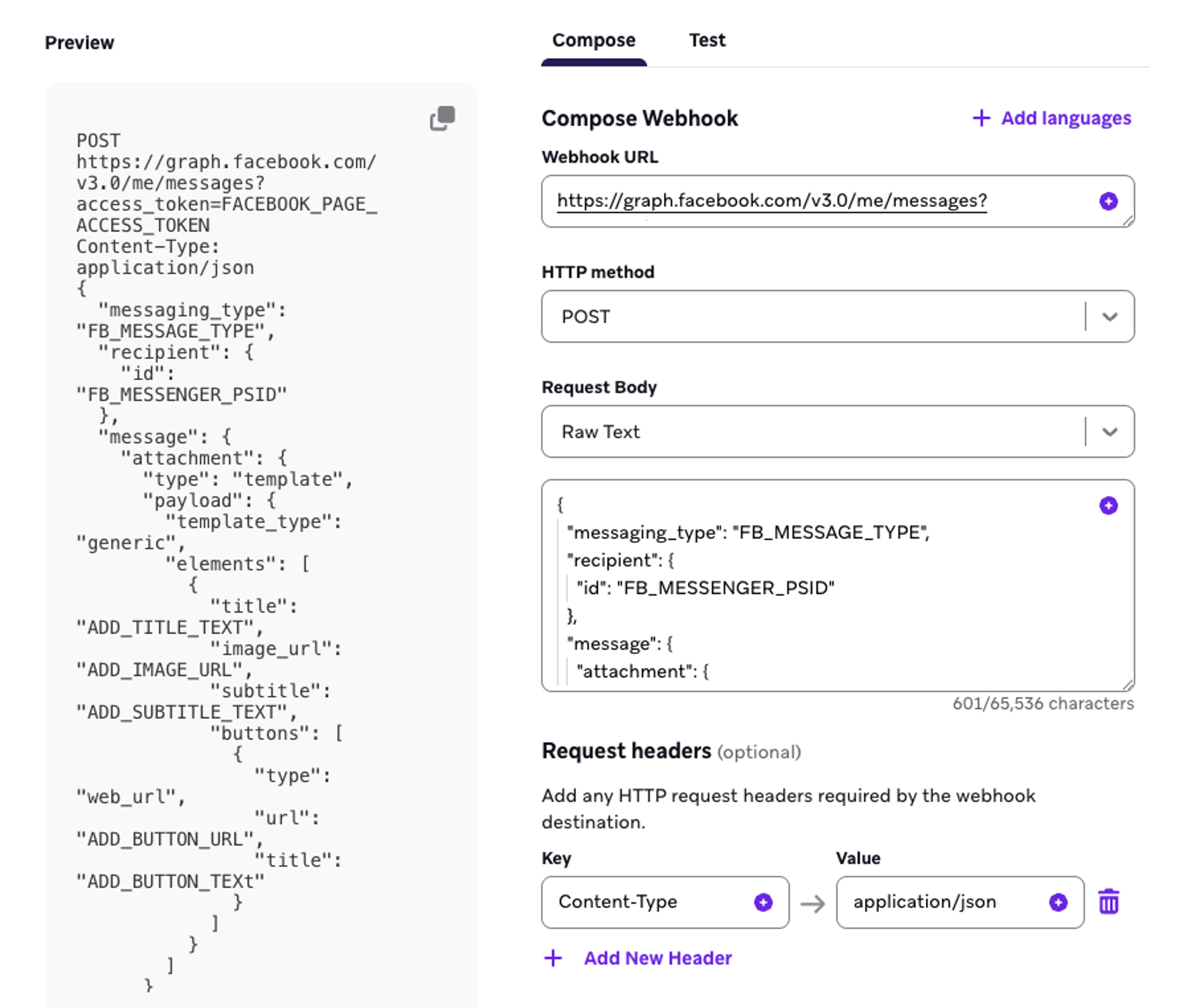This screenshot has height=1008, width=1184.
Task: Click the Compose Webhook heading
Action: pyautogui.click(x=639, y=118)
